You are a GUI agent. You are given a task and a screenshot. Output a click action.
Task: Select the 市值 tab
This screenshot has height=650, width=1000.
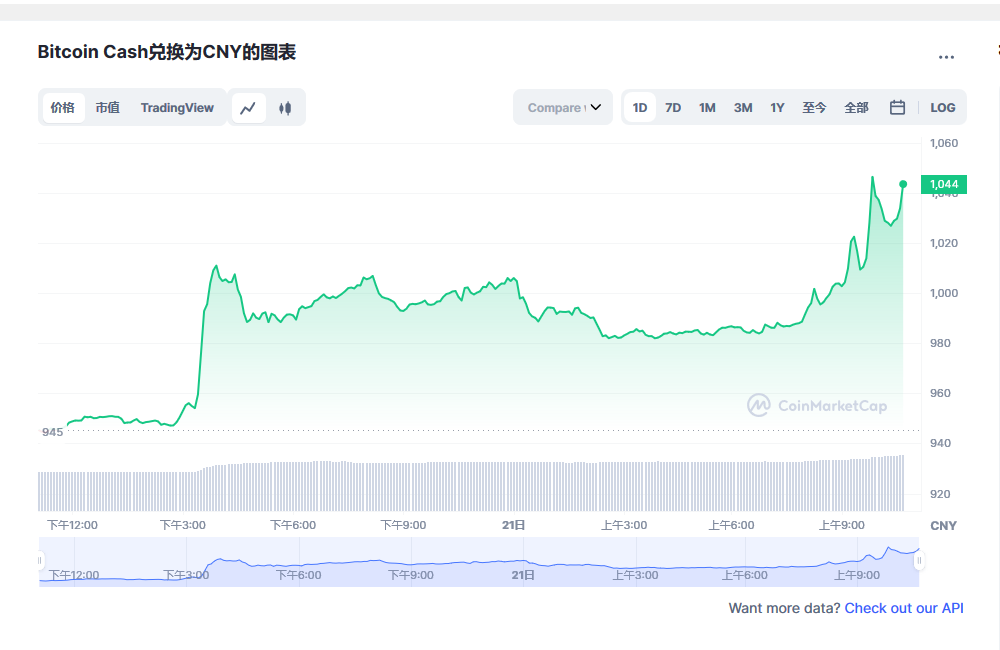tap(107, 108)
